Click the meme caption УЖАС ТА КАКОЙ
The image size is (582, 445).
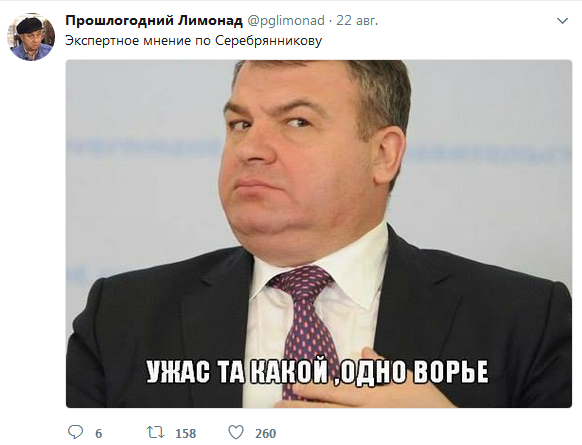(x=237, y=372)
